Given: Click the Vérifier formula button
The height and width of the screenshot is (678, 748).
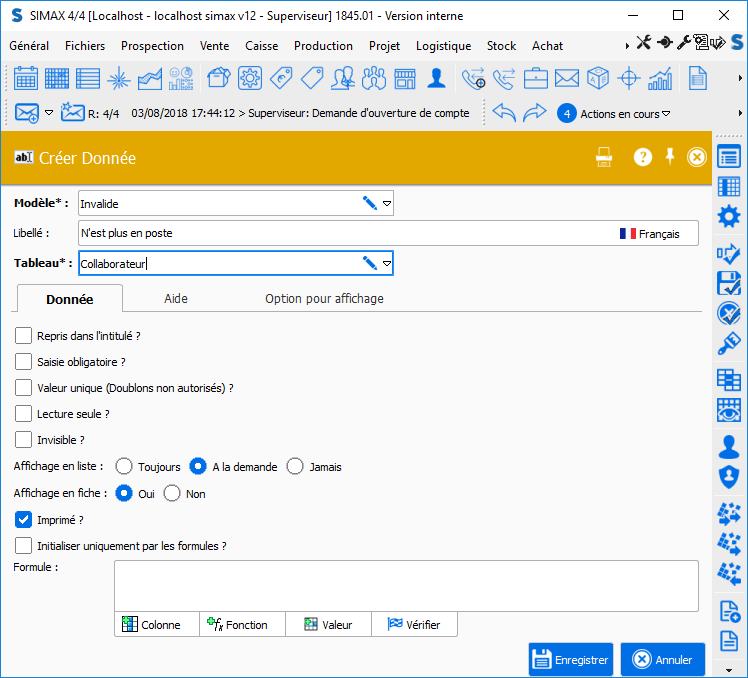Looking at the screenshot, I should pos(414,624).
